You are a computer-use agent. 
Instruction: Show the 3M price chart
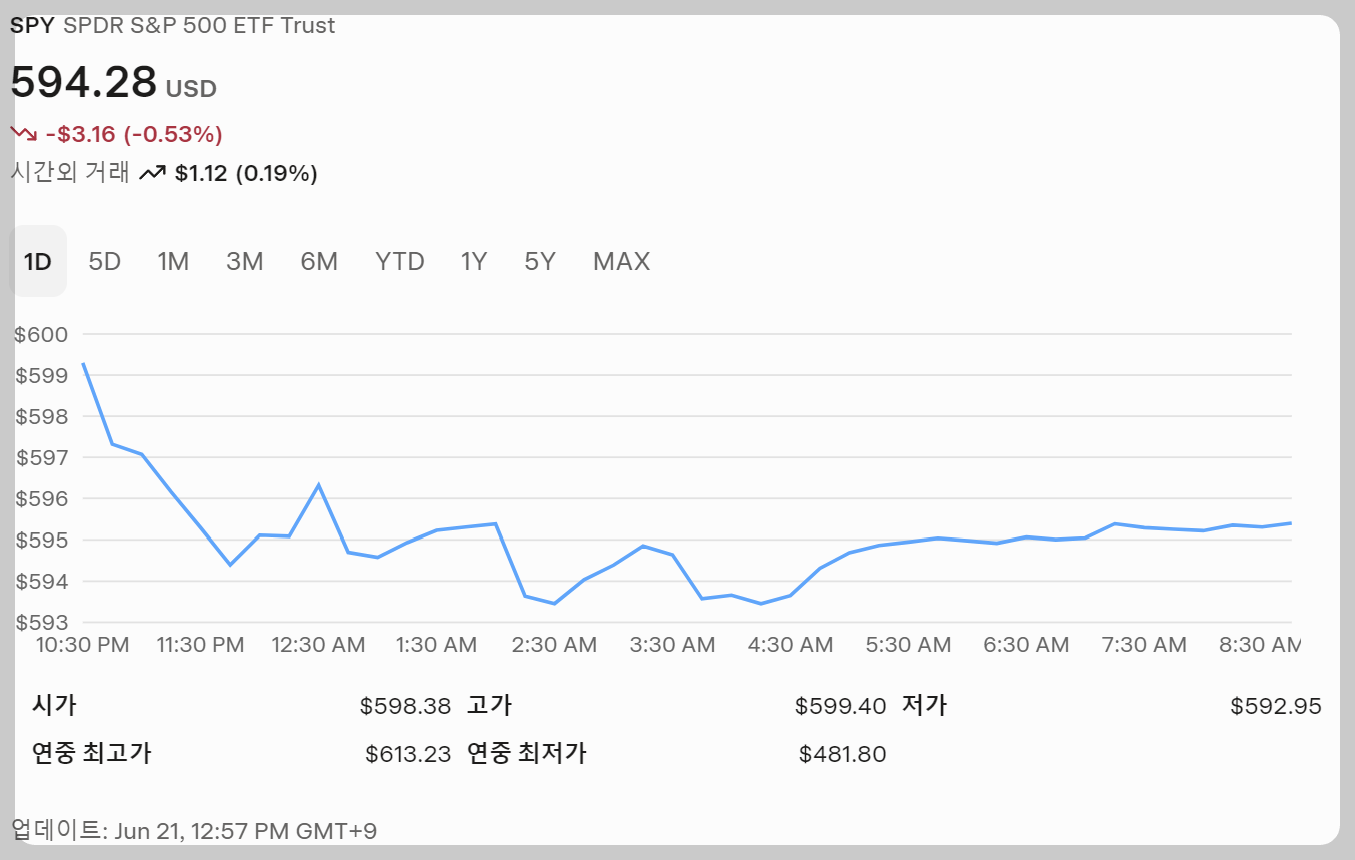[244, 262]
